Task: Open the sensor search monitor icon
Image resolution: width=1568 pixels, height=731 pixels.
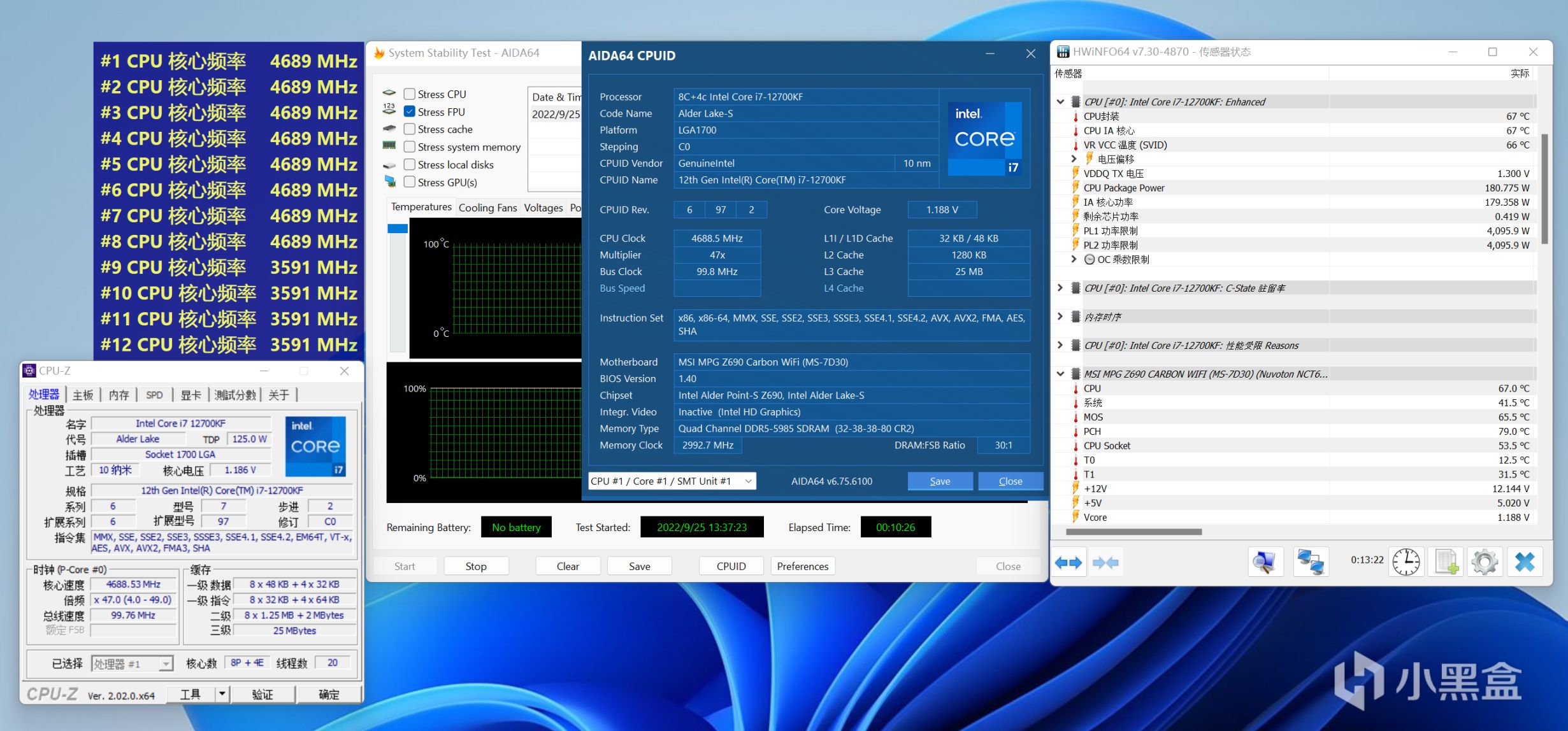Action: pos(1265,563)
